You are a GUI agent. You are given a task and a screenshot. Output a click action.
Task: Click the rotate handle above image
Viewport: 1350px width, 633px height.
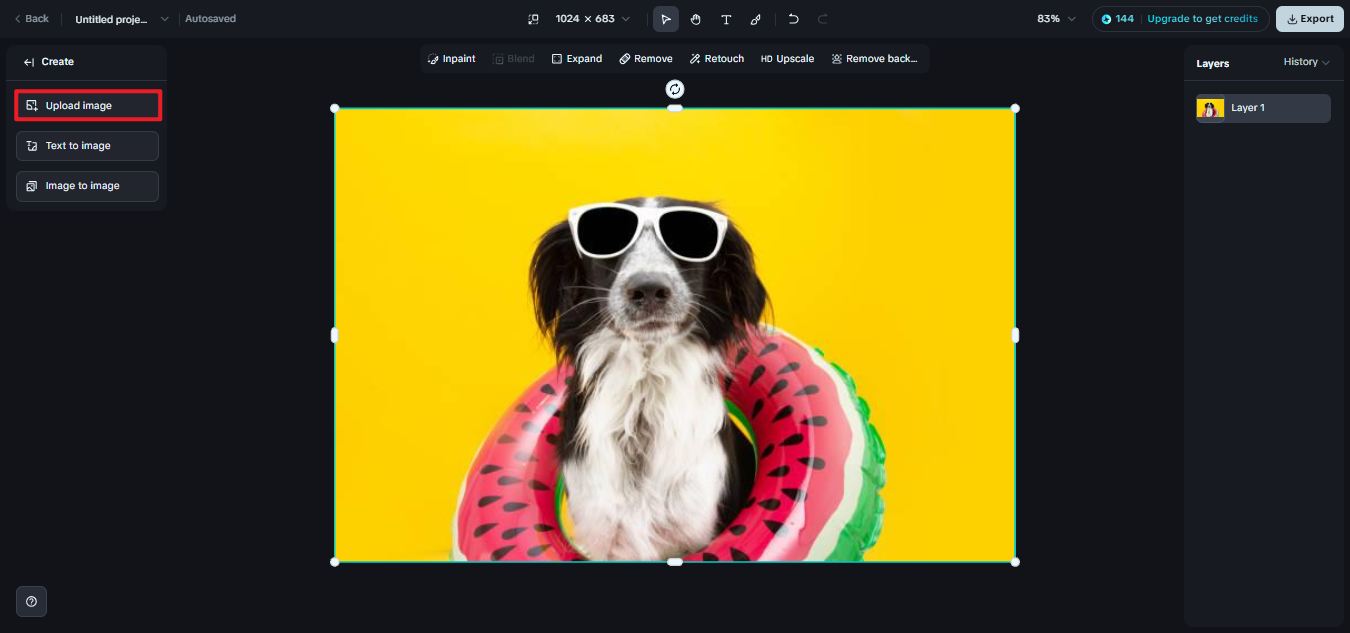[675, 89]
